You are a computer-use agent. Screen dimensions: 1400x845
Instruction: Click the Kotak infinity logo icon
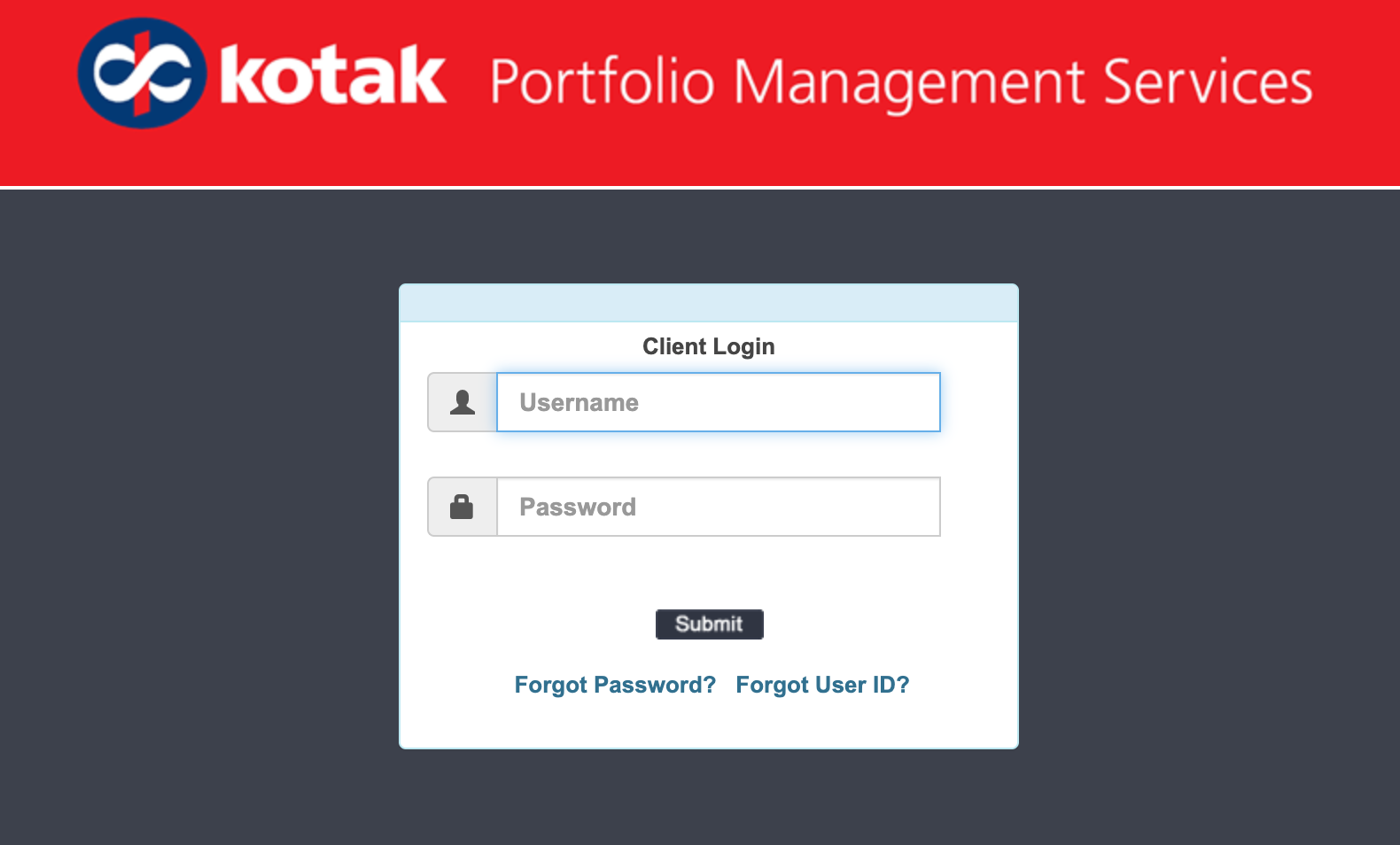[x=142, y=74]
